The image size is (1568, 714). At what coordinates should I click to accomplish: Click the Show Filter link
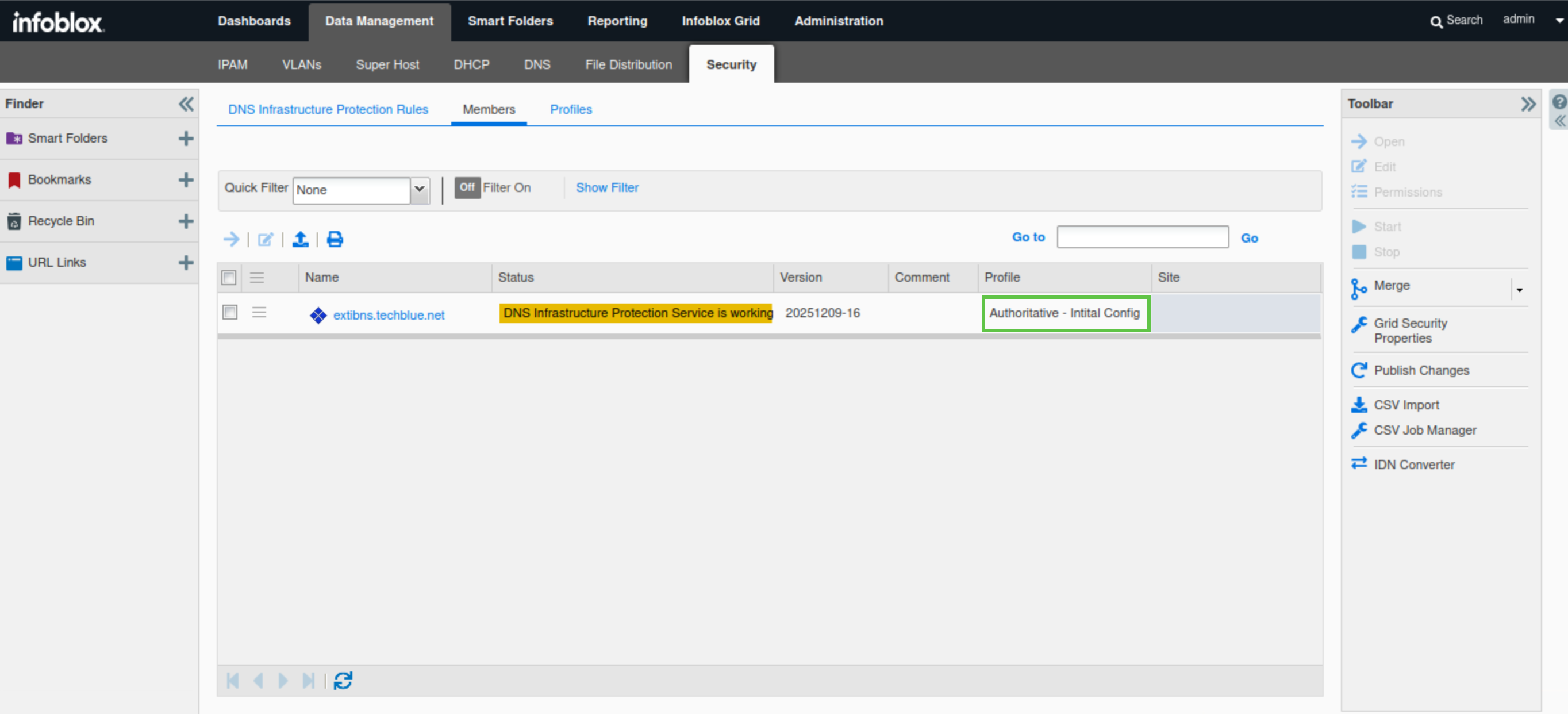[607, 187]
